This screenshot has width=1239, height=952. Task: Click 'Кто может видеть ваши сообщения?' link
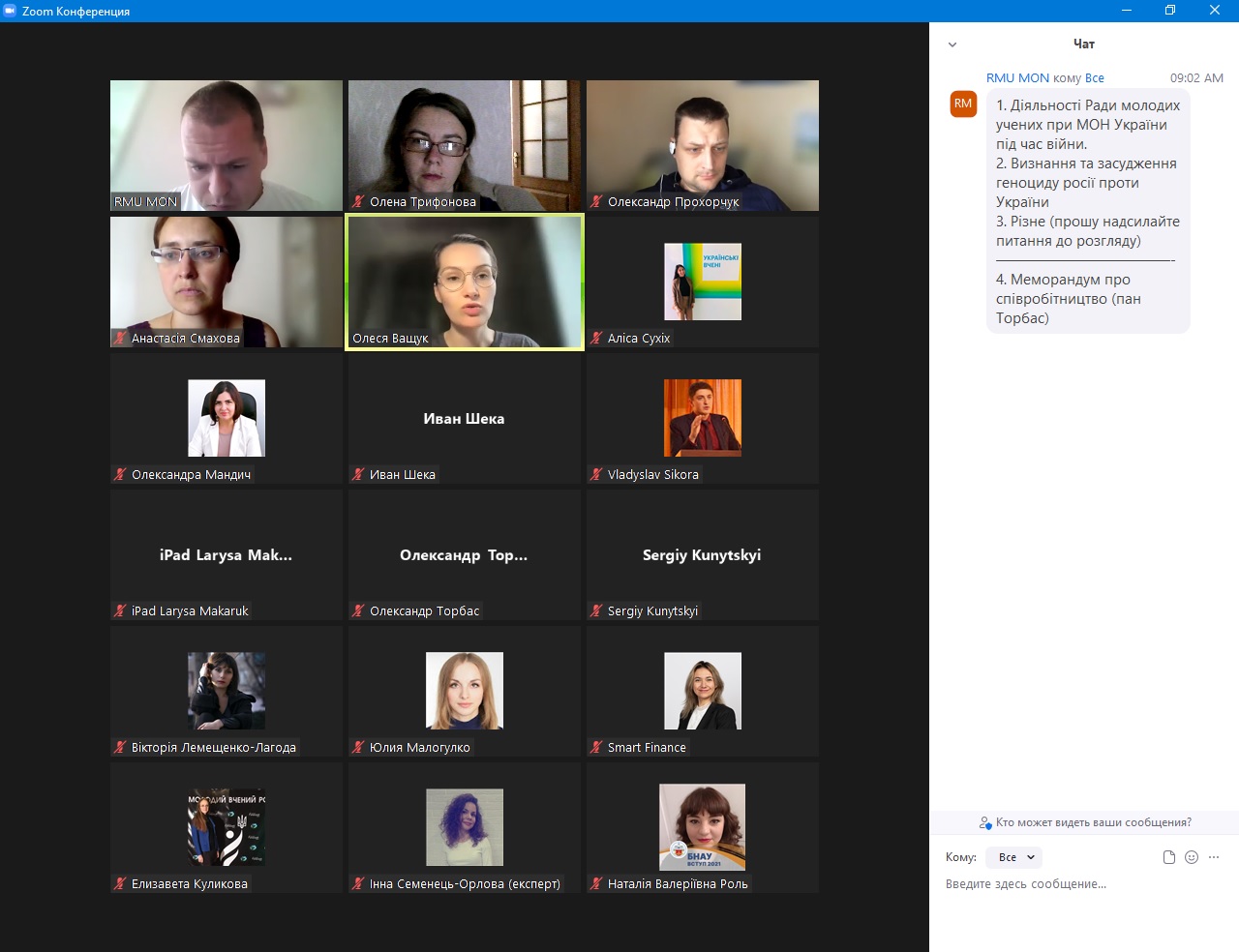1093,822
